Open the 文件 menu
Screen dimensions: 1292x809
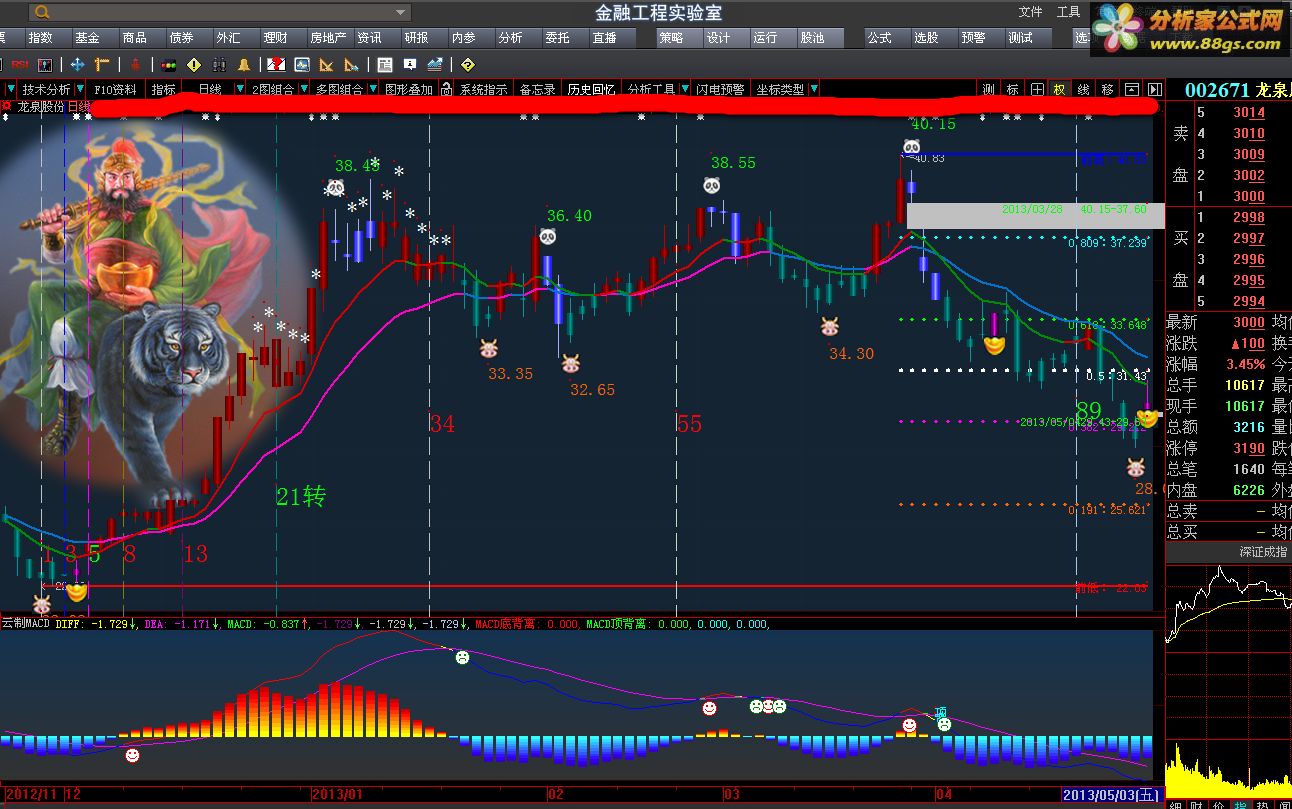(x=1030, y=12)
